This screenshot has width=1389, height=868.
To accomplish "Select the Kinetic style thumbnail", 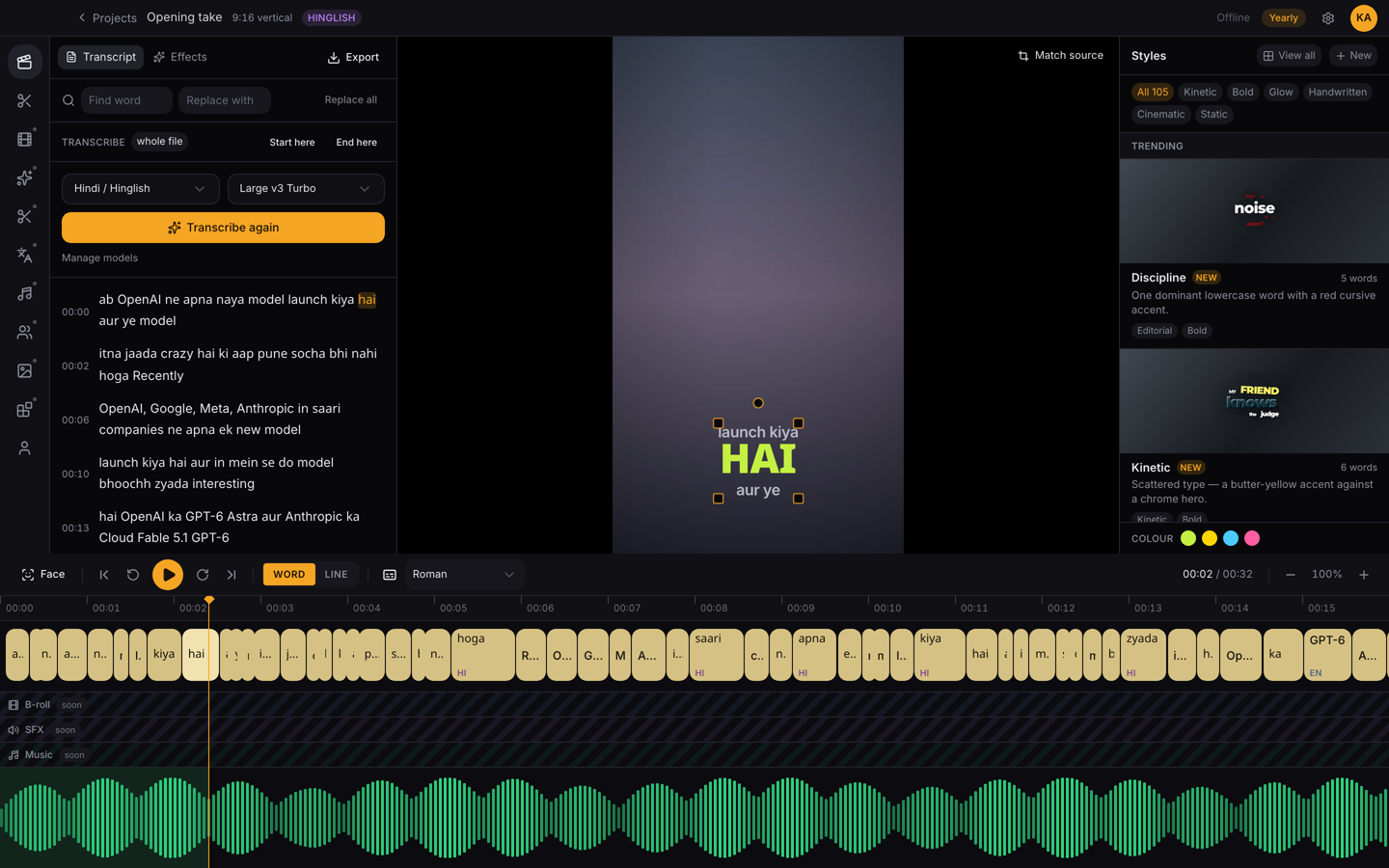I will click(1254, 401).
